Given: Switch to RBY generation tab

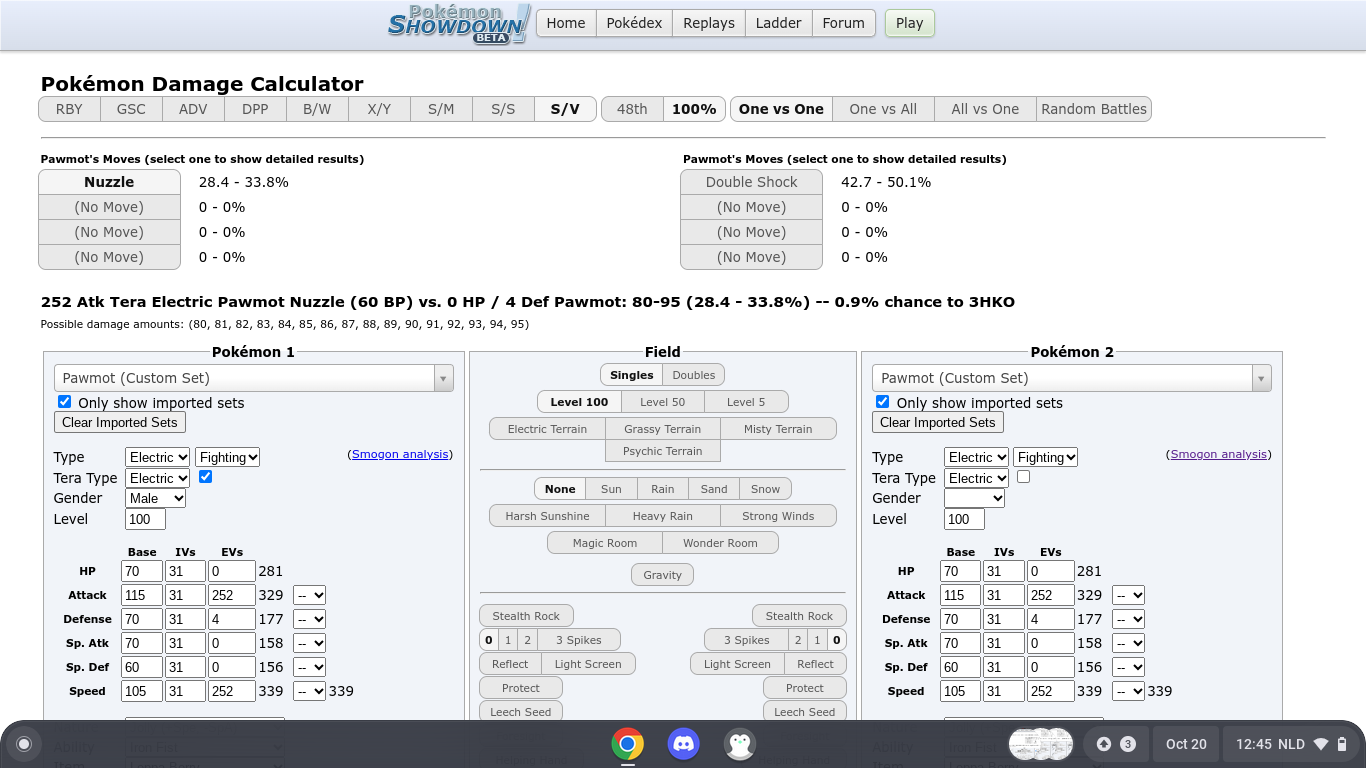Looking at the screenshot, I should point(69,109).
